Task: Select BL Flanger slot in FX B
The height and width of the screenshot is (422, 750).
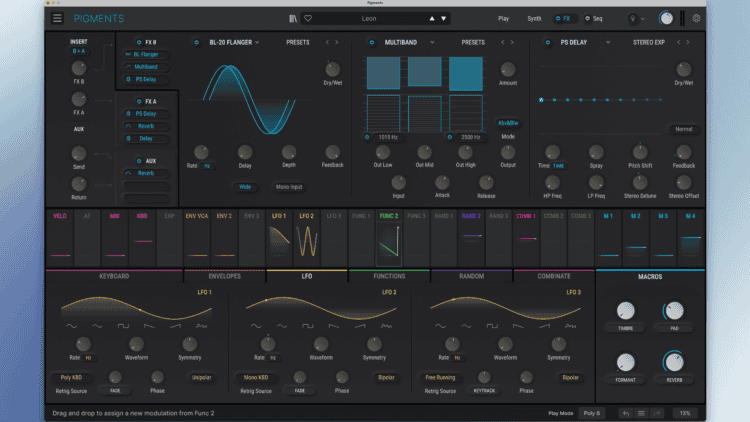Action: point(146,55)
